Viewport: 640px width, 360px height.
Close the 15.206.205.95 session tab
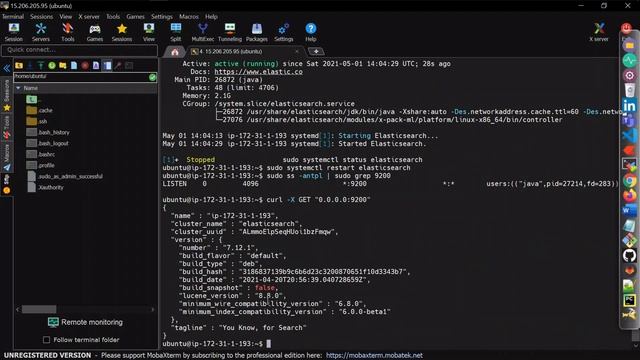click(297, 51)
